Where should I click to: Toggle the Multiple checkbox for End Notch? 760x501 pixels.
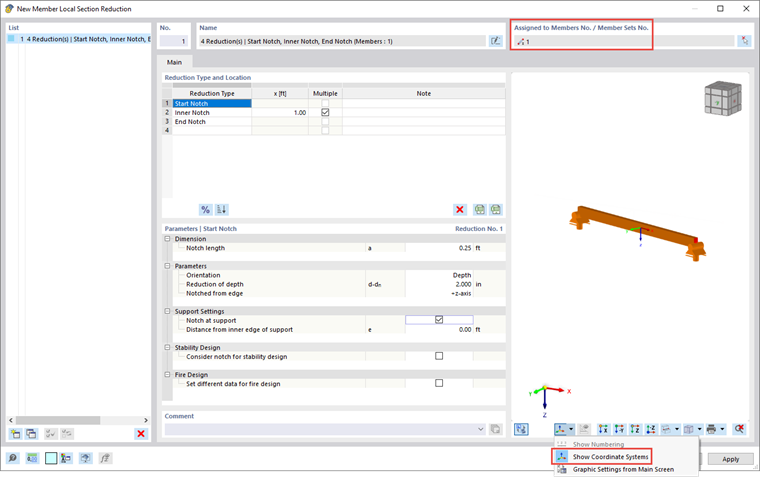325,122
